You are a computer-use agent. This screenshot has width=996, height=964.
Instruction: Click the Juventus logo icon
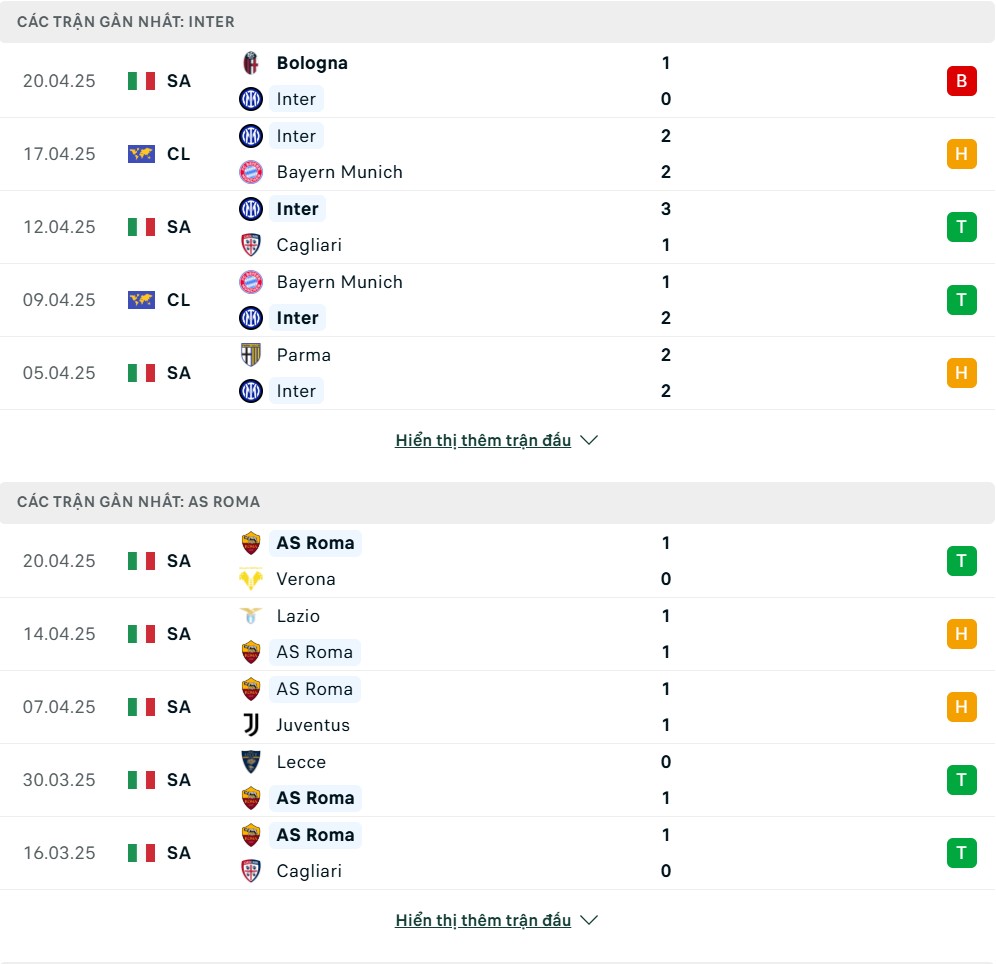(x=251, y=725)
